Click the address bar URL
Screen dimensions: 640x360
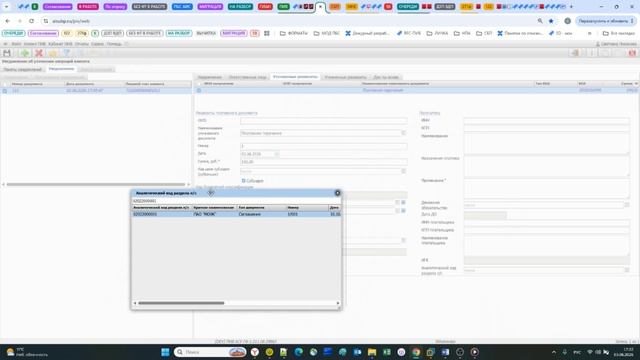(71, 21)
